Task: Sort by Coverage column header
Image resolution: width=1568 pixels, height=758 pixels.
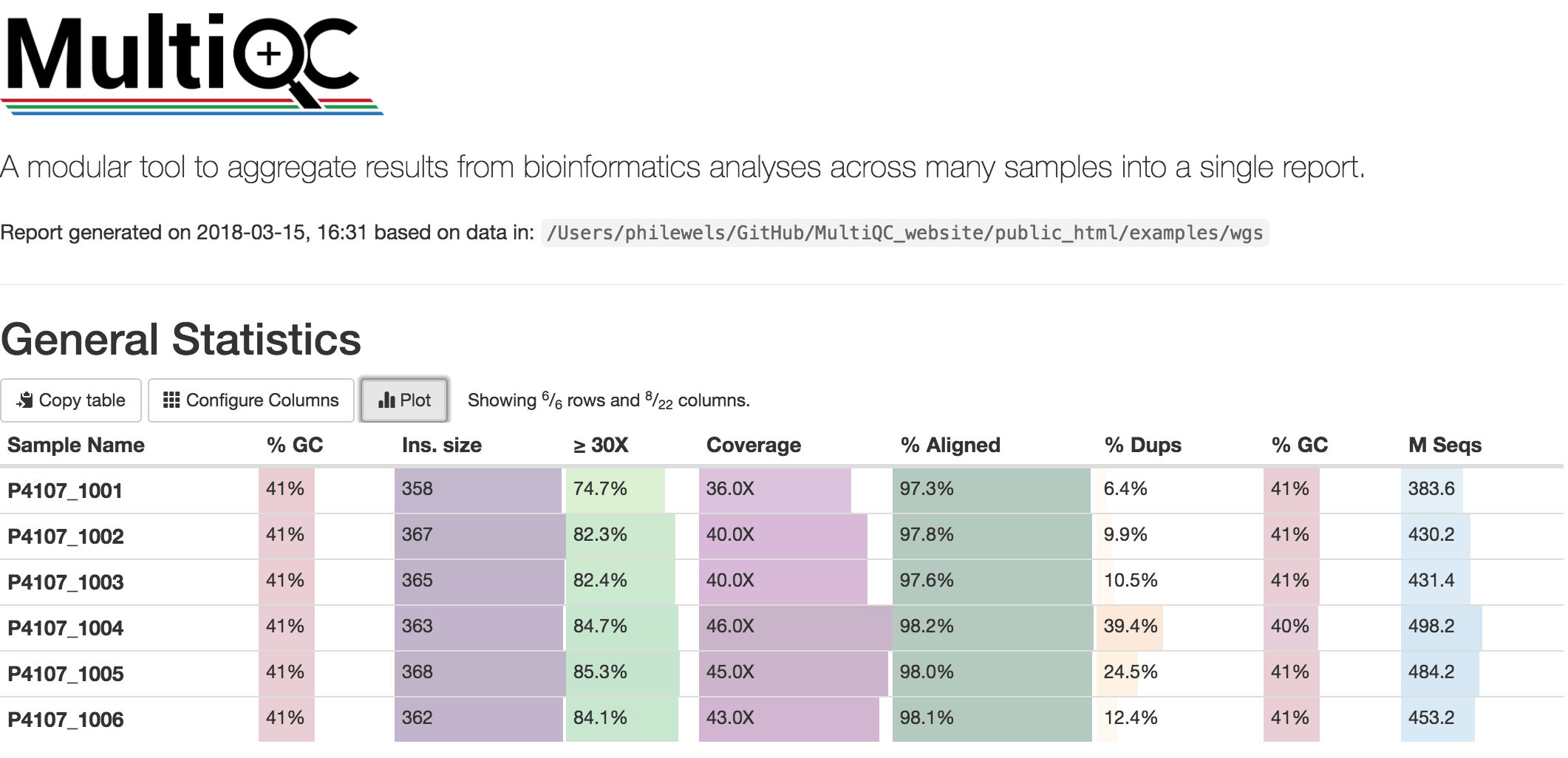Action: point(754,445)
